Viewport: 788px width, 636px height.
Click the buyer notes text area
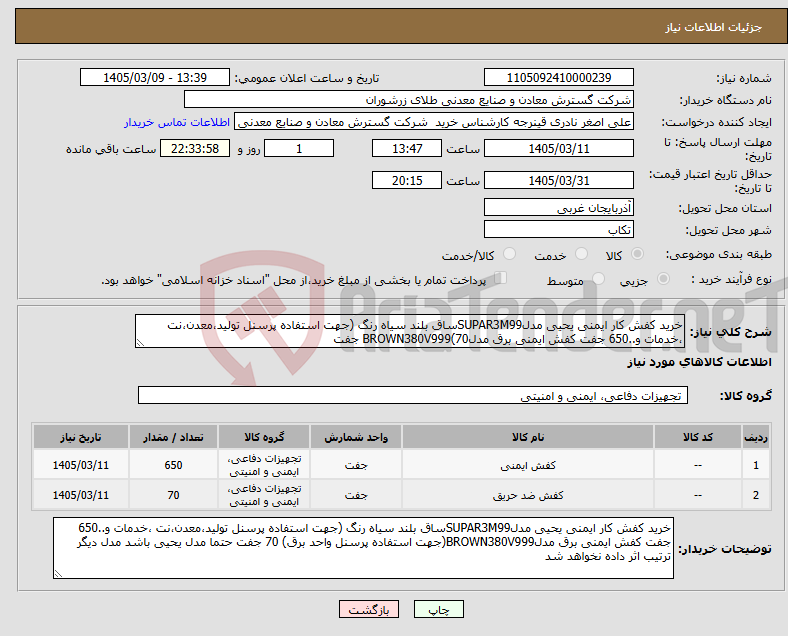363,548
